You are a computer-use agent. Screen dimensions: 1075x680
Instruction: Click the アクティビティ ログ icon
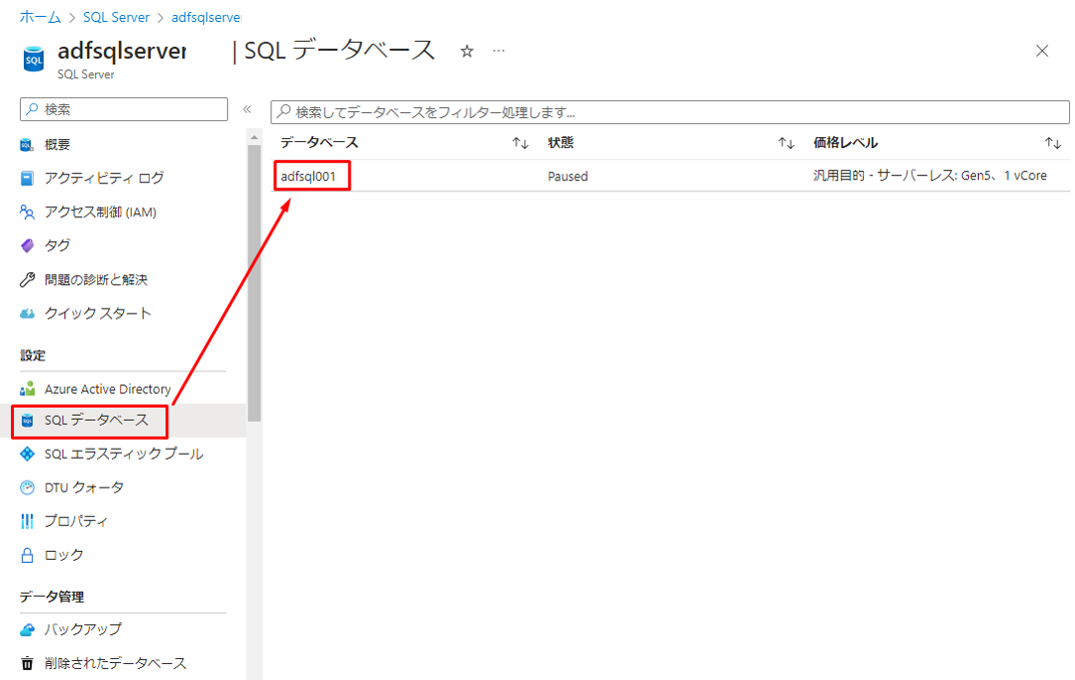[x=27, y=178]
